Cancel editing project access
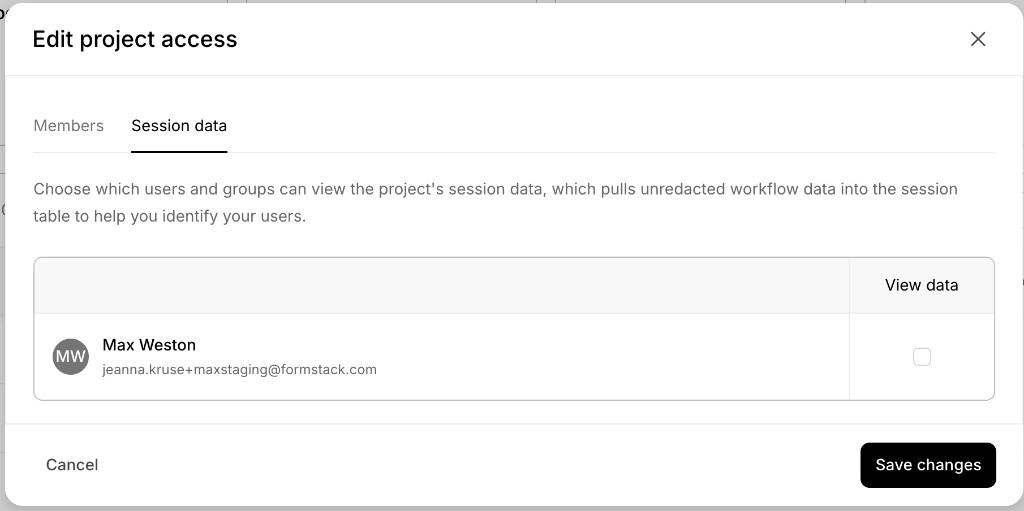 pos(72,465)
